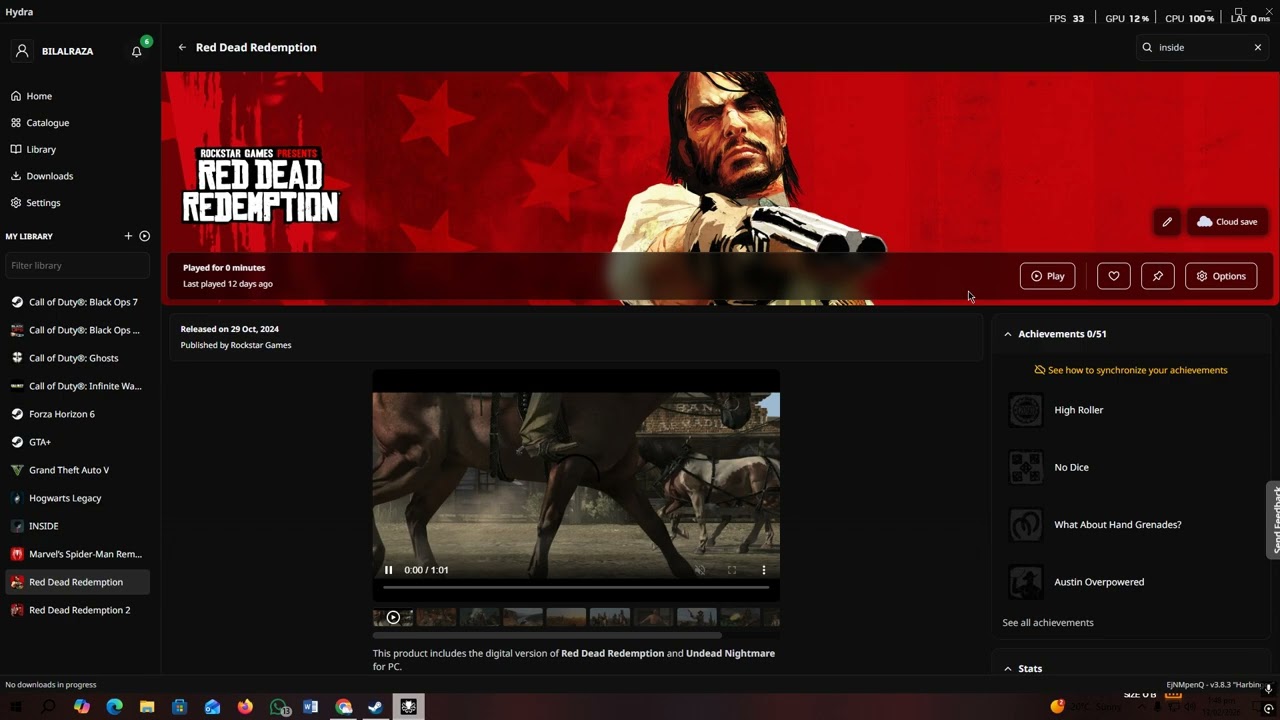Open Google Chrome from the taskbar
The image size is (1280, 720).
point(343,707)
